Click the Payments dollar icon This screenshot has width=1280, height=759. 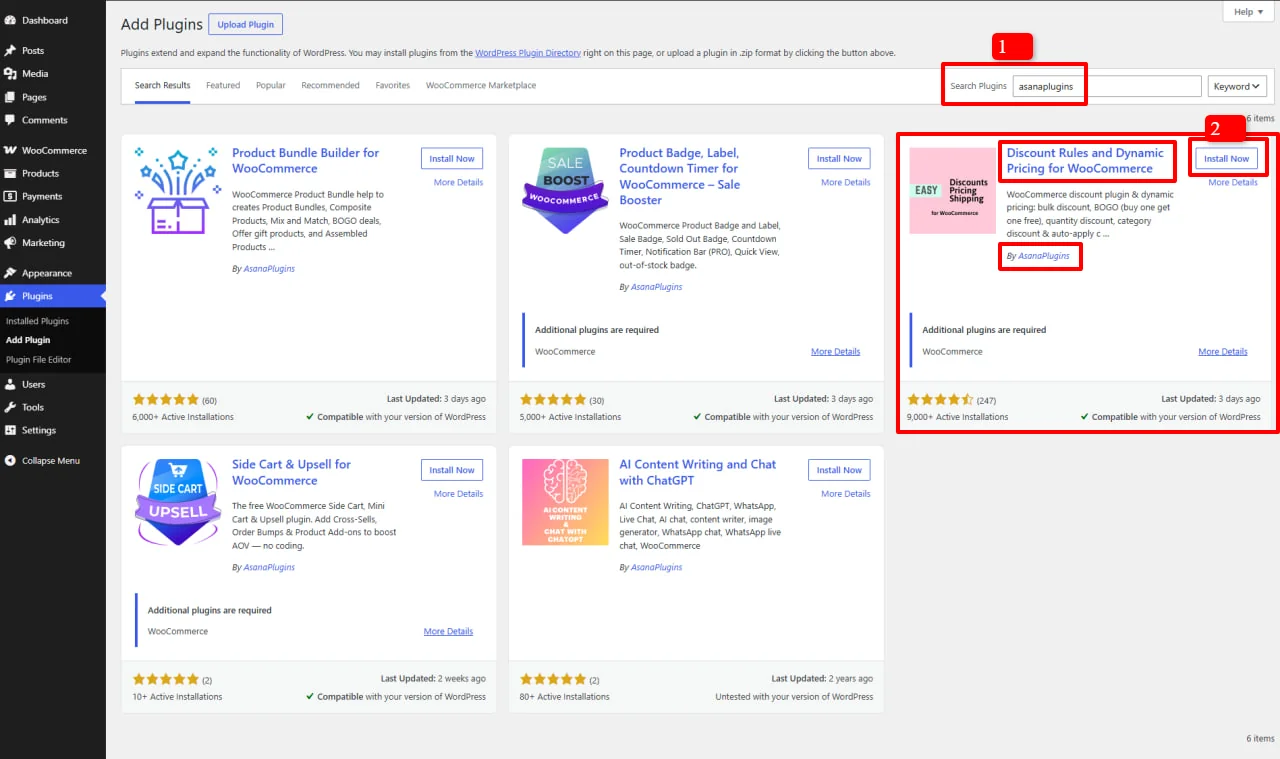pos(10,196)
